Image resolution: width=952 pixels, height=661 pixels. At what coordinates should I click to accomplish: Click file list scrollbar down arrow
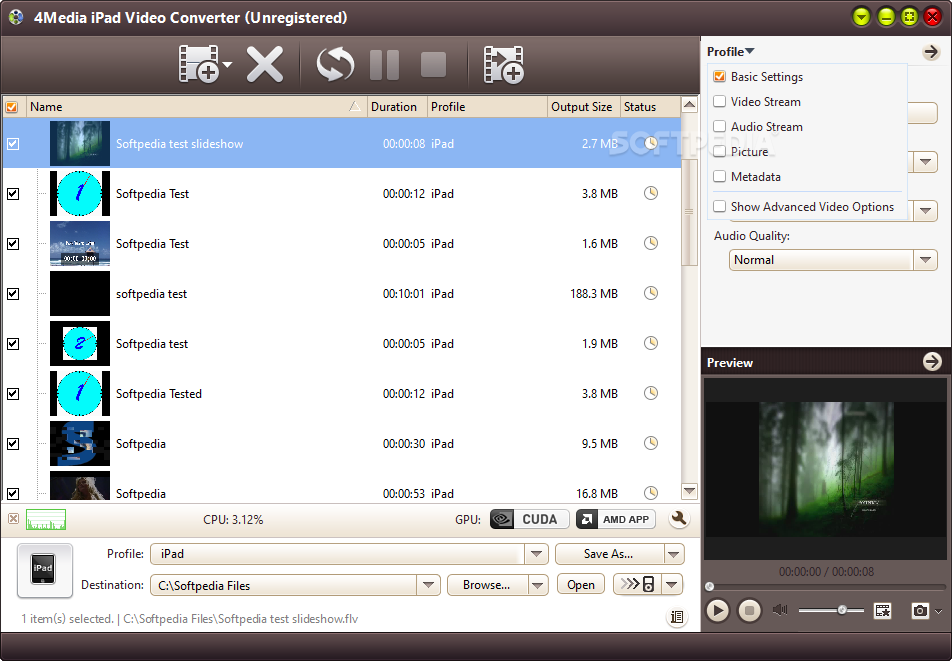tap(689, 490)
